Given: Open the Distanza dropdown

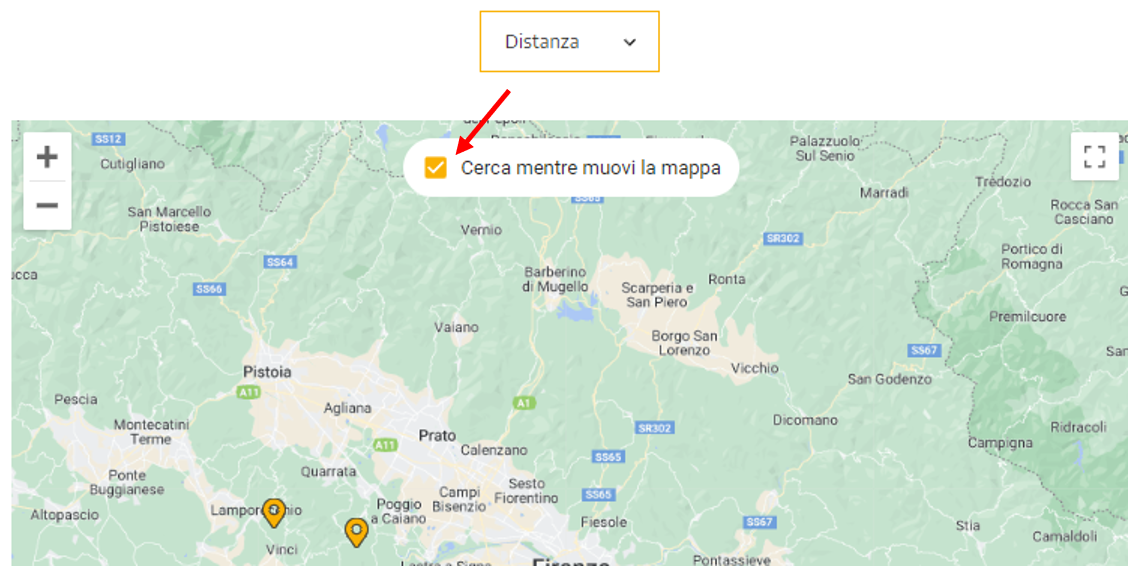Looking at the screenshot, I should [x=569, y=42].
